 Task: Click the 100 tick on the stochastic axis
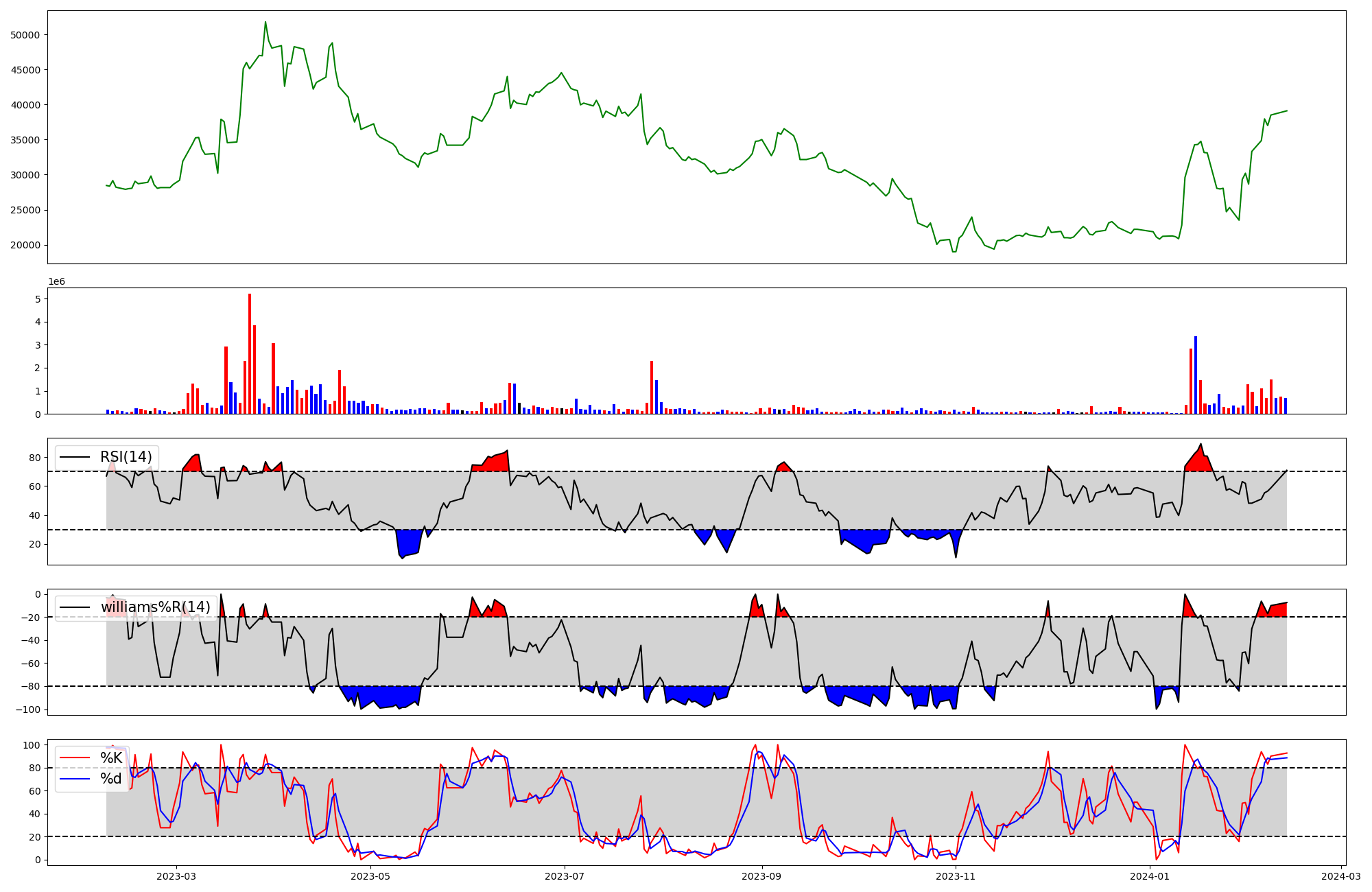[x=33, y=745]
